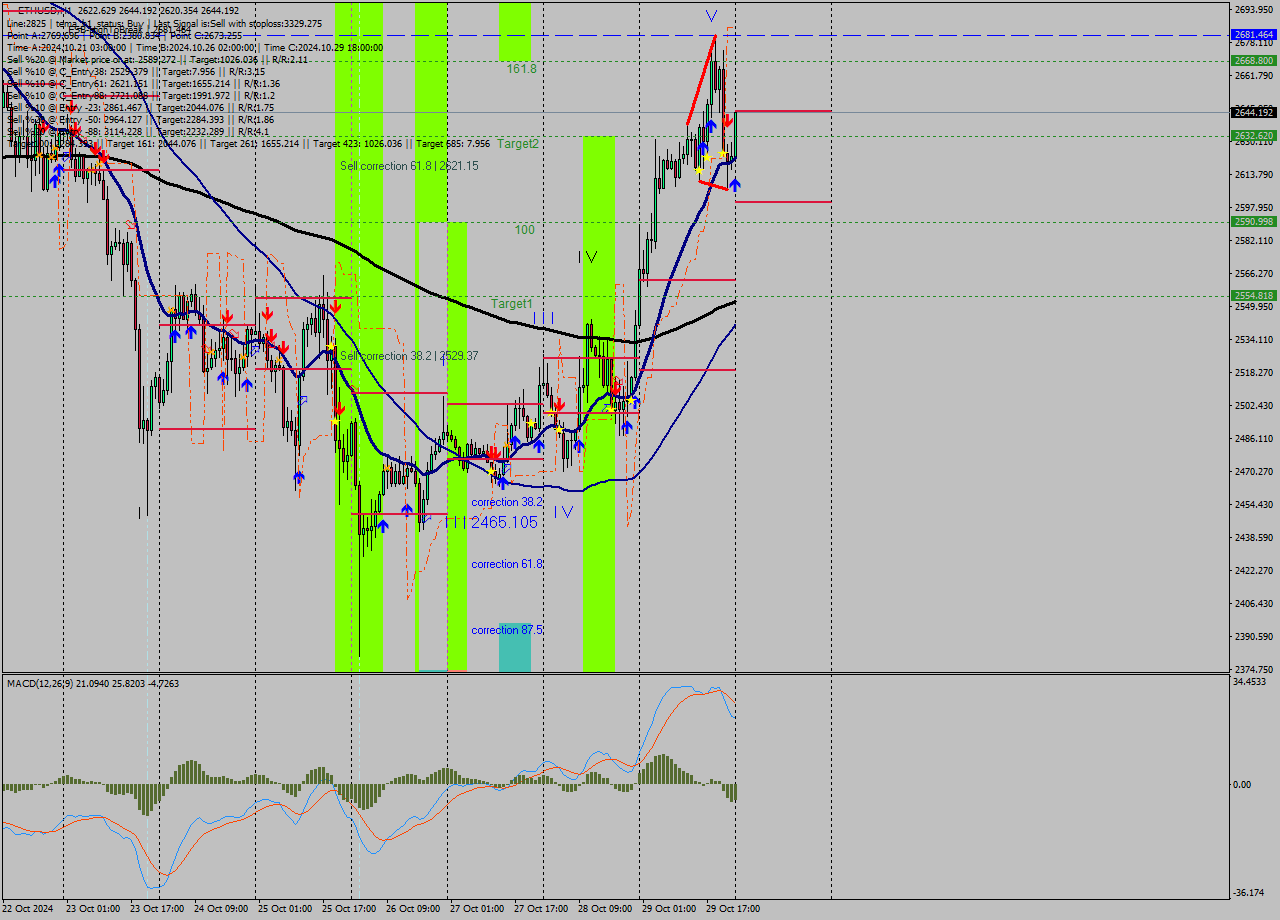
Task: Click the green 100 level label
Action: [524, 230]
